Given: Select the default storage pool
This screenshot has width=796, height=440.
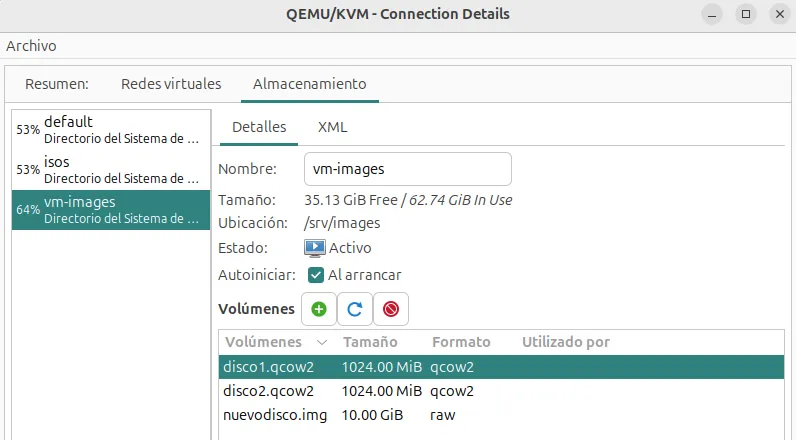Looking at the screenshot, I should [111, 130].
